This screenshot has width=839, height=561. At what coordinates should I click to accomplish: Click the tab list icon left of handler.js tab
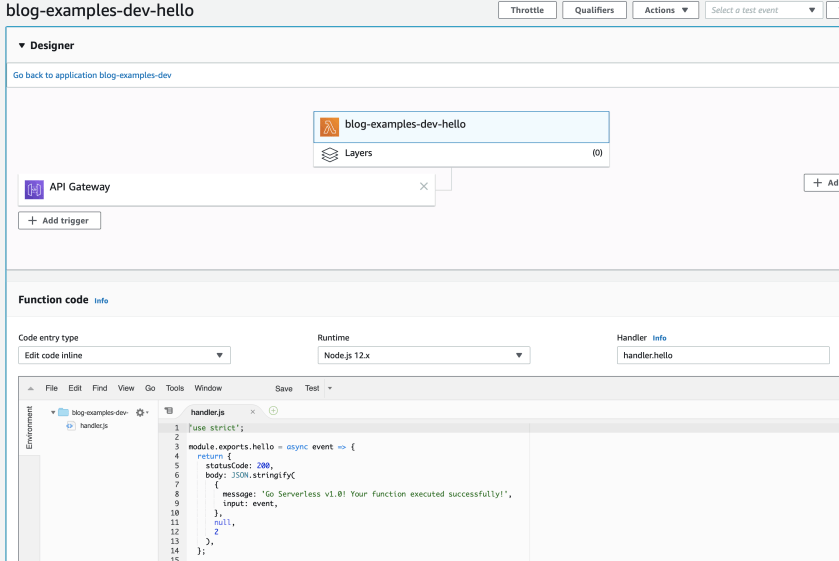(x=169, y=411)
